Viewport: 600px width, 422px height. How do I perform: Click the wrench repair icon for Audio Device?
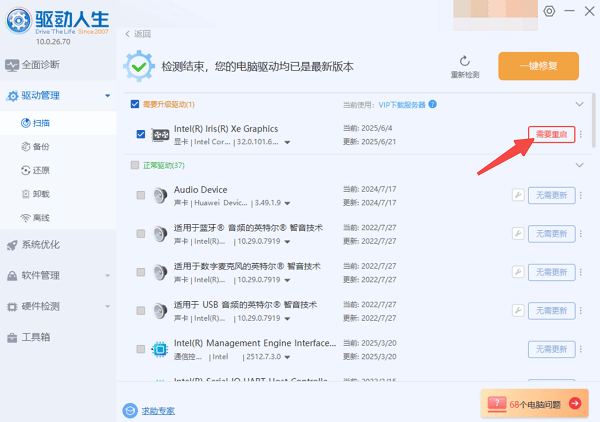(518, 195)
